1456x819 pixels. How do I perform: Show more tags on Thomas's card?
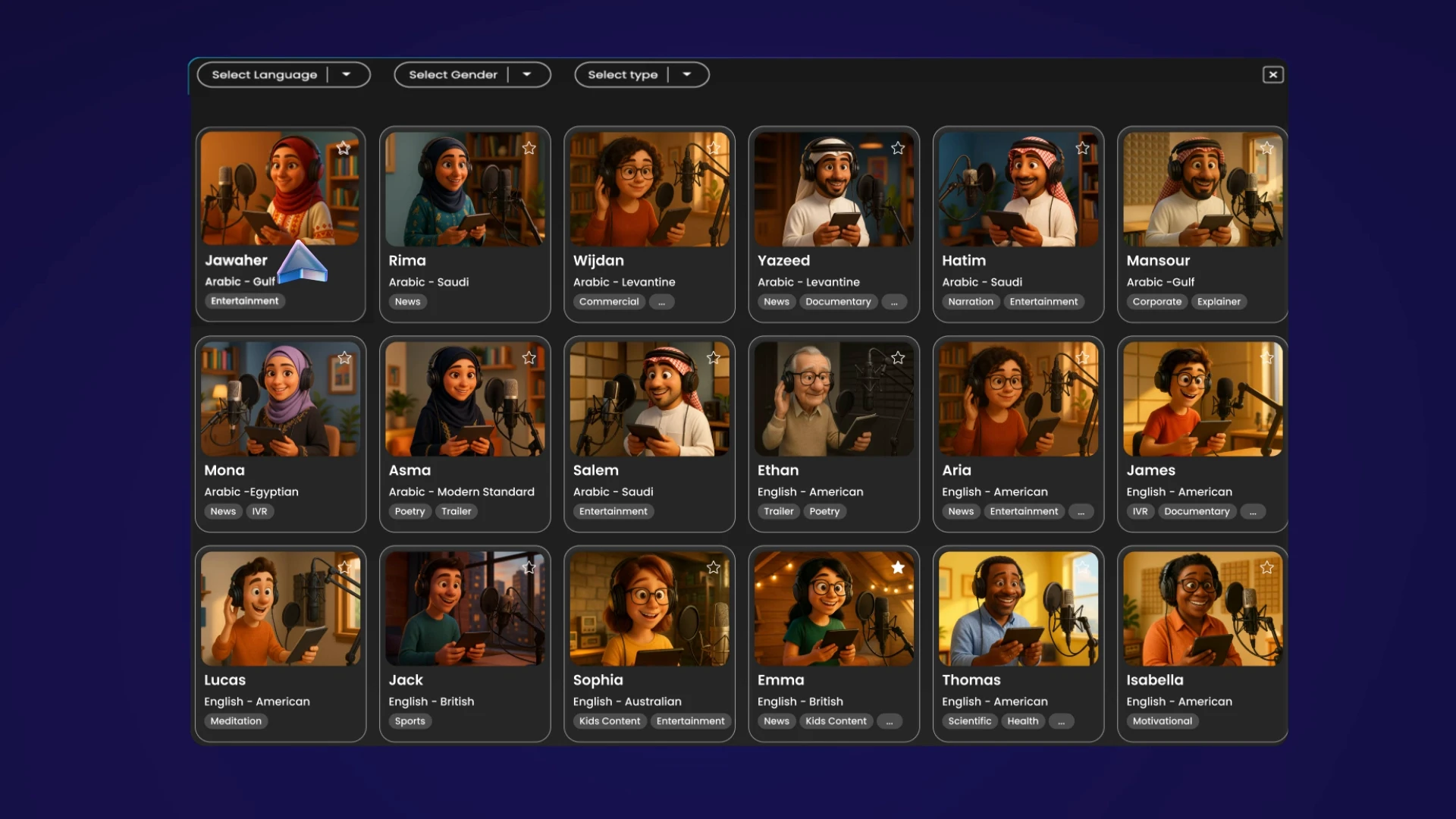coord(1061,721)
